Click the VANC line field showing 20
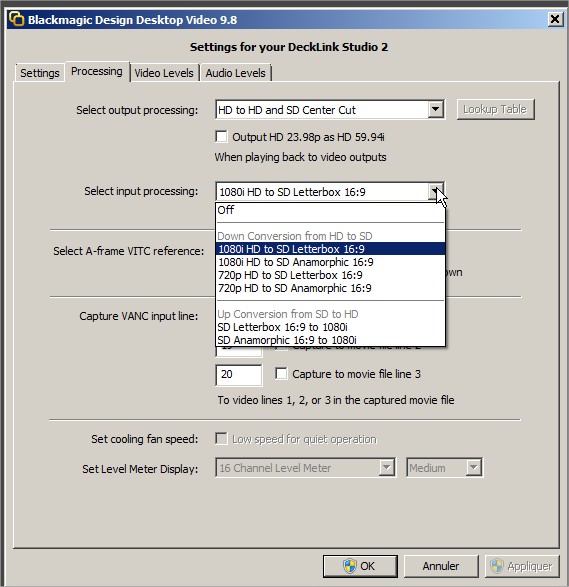The image size is (569, 587). tap(239, 375)
